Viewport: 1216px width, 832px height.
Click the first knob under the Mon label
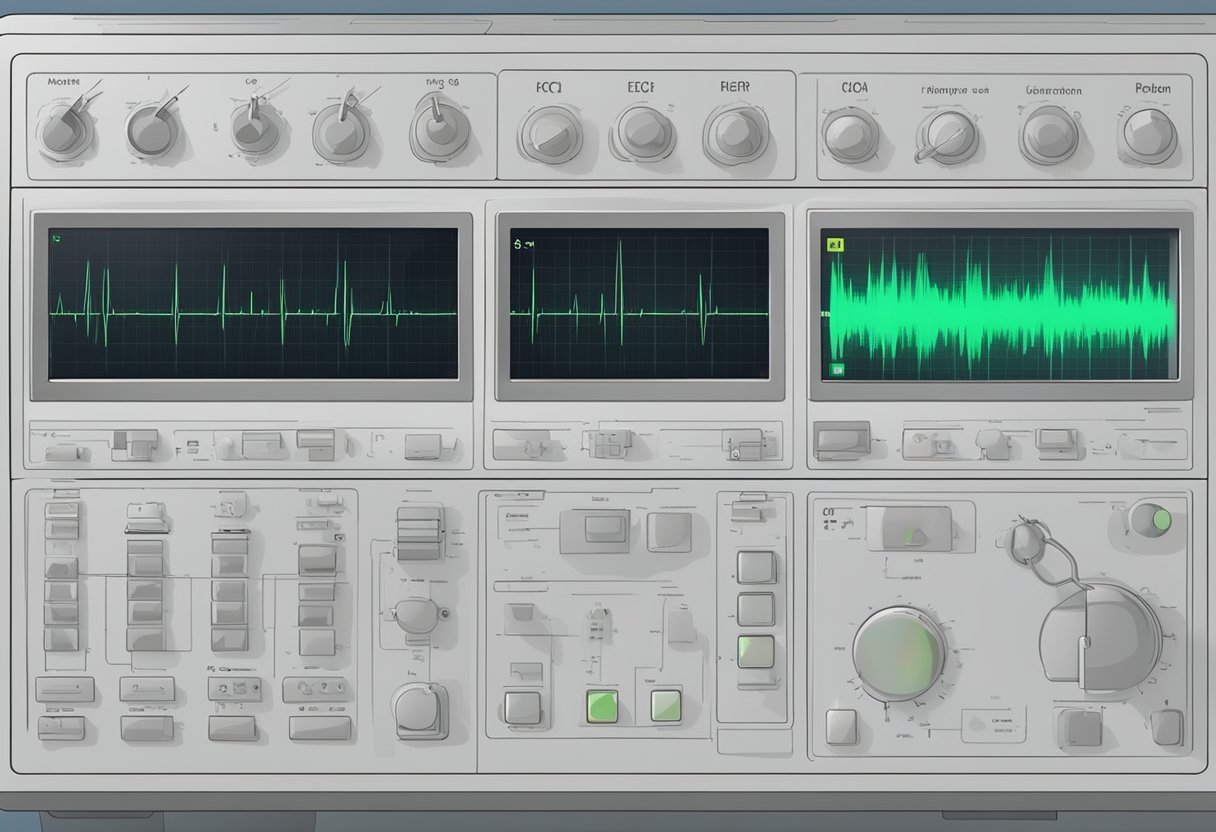pos(66,131)
